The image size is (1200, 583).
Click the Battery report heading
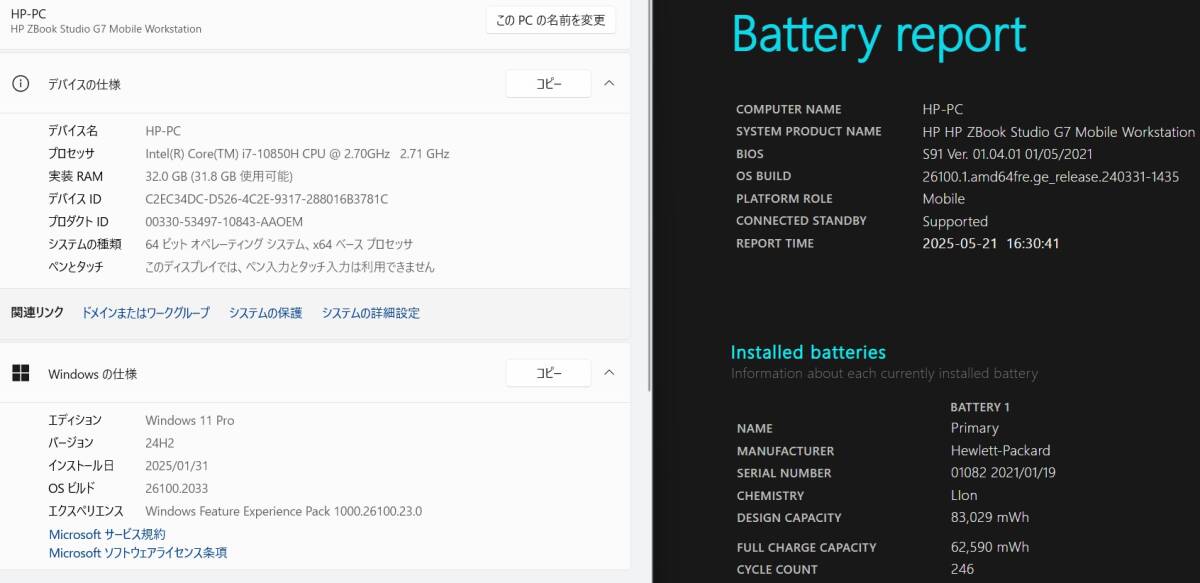click(x=879, y=36)
